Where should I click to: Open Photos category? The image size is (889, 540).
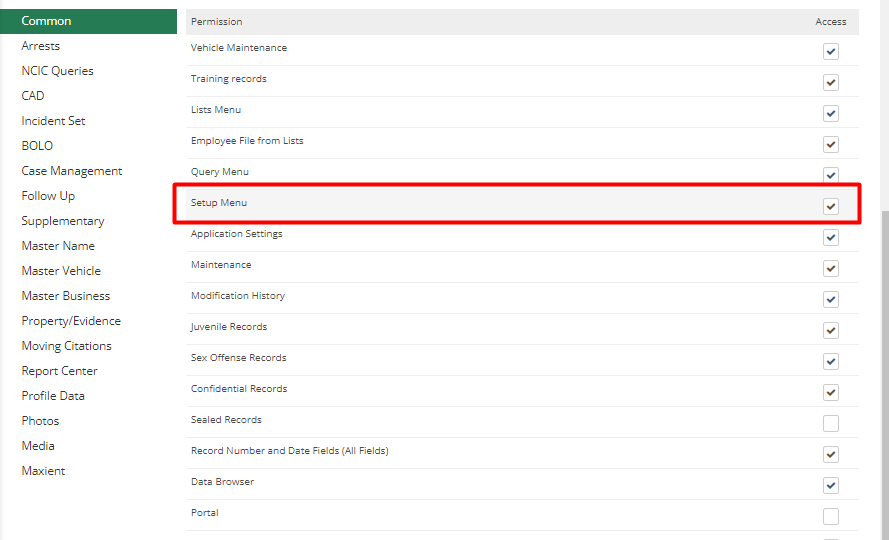[x=40, y=420]
